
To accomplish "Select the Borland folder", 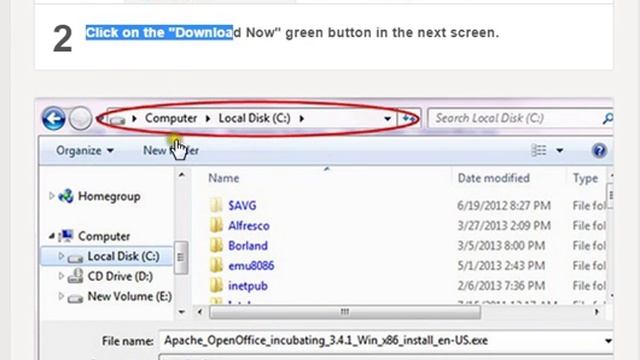I will click(x=248, y=246).
